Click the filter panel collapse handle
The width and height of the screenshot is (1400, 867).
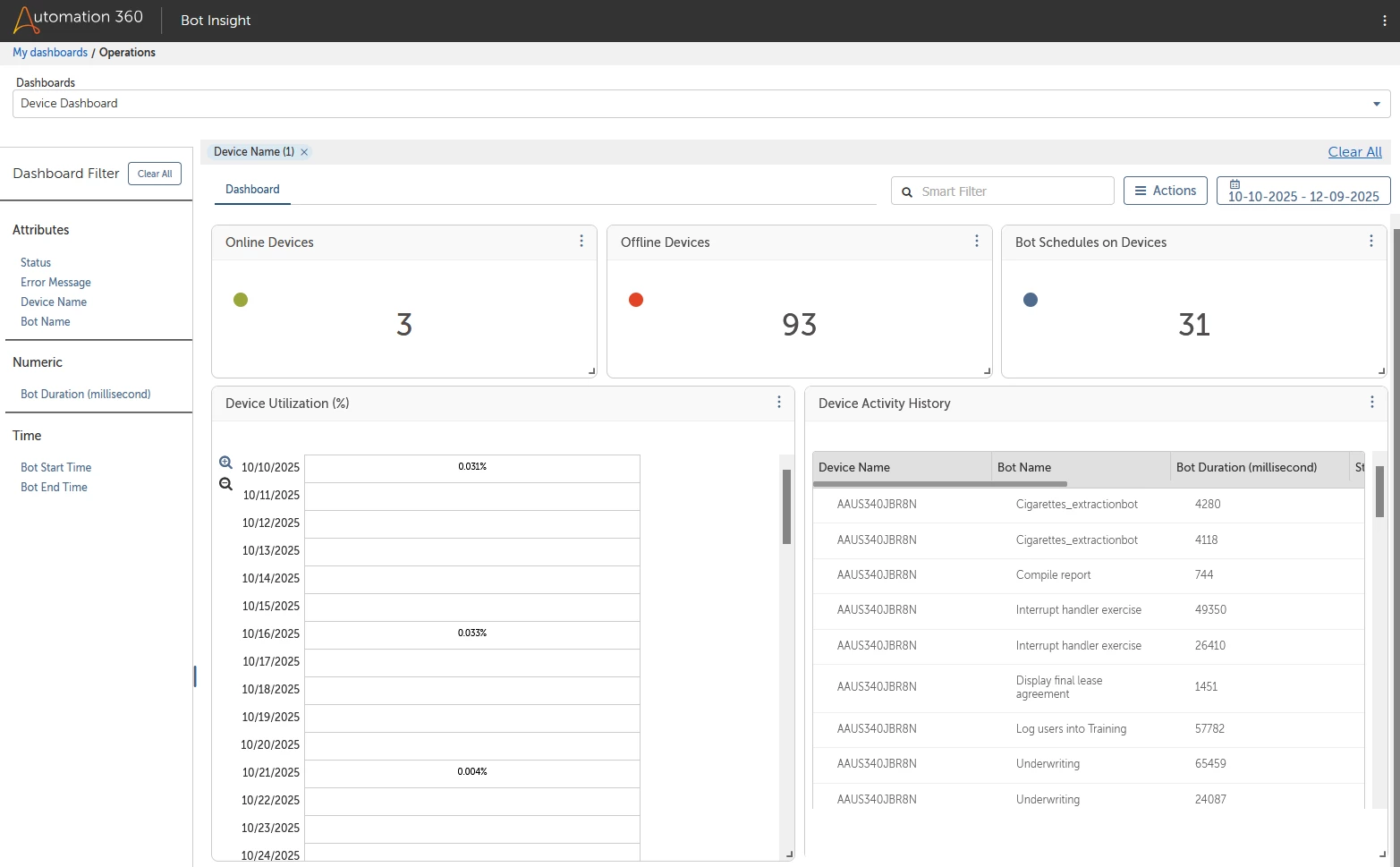194,676
